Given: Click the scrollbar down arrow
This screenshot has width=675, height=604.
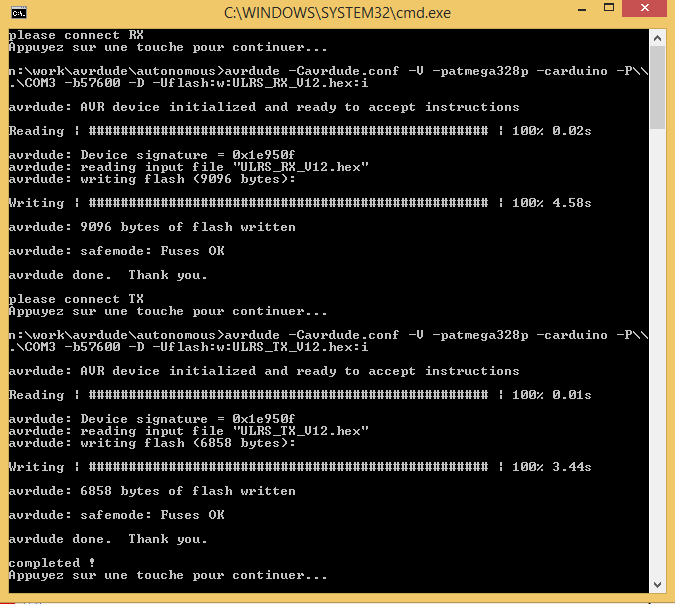Looking at the screenshot, I should (657, 585).
